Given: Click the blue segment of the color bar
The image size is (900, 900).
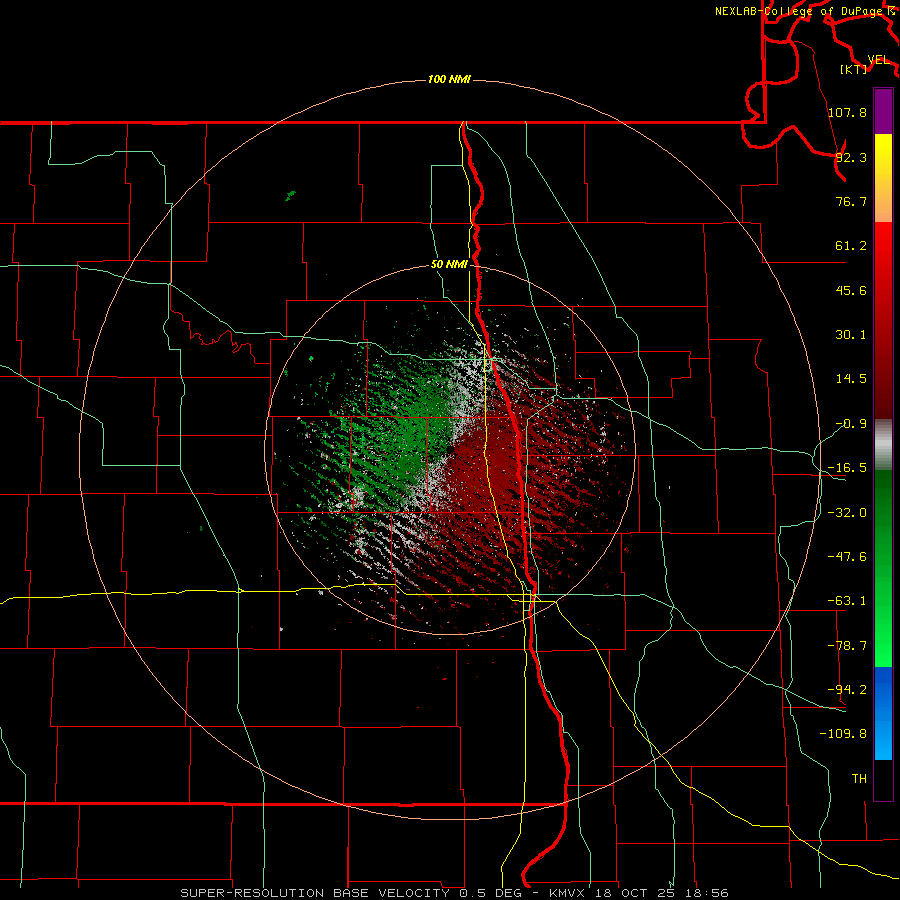Looking at the screenshot, I should (883, 713).
